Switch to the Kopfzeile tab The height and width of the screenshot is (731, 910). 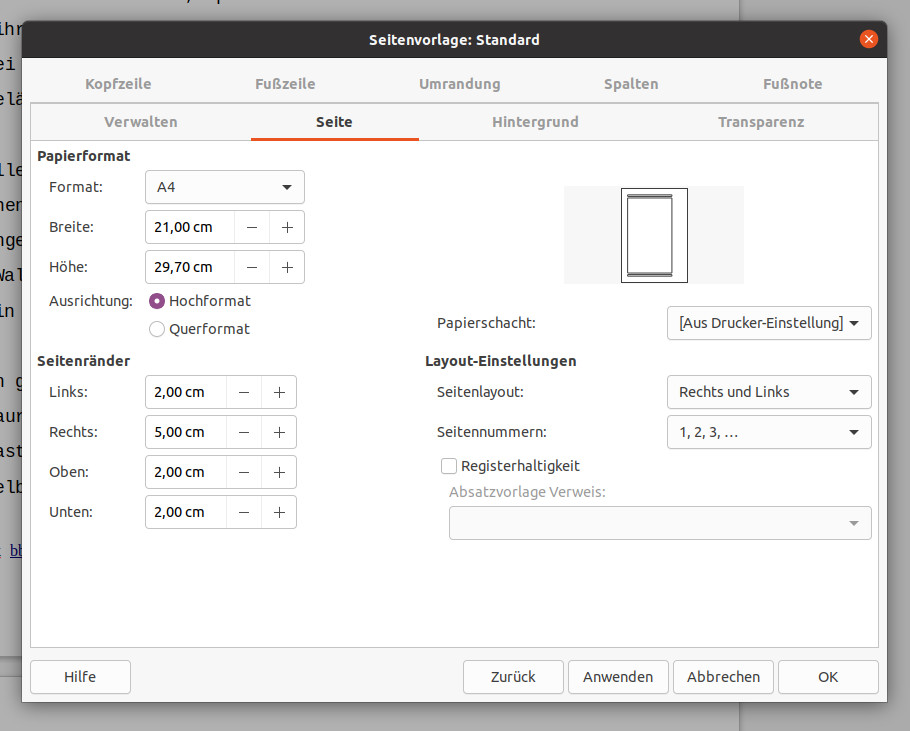(118, 84)
